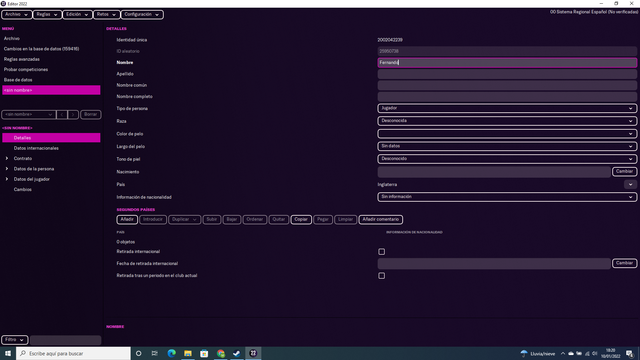The height and width of the screenshot is (360, 640).
Task: Click the Pegar button
Action: coord(323,220)
